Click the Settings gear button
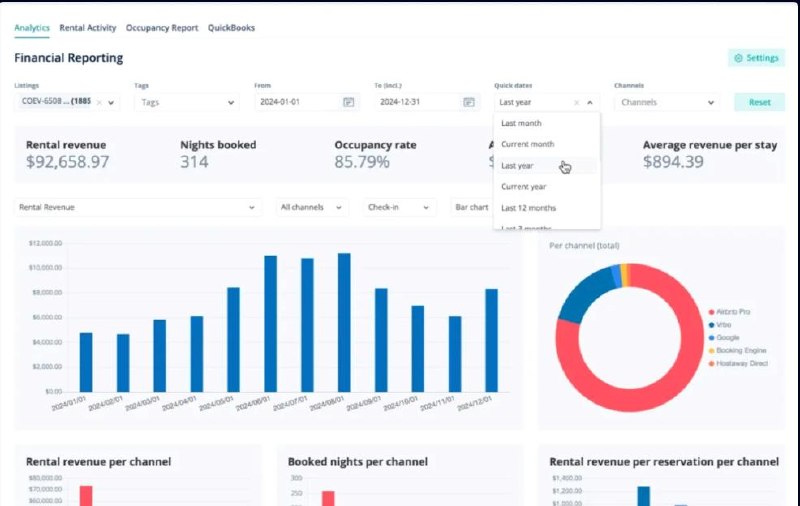Image resolution: width=800 pixels, height=506 pixels. [756, 58]
